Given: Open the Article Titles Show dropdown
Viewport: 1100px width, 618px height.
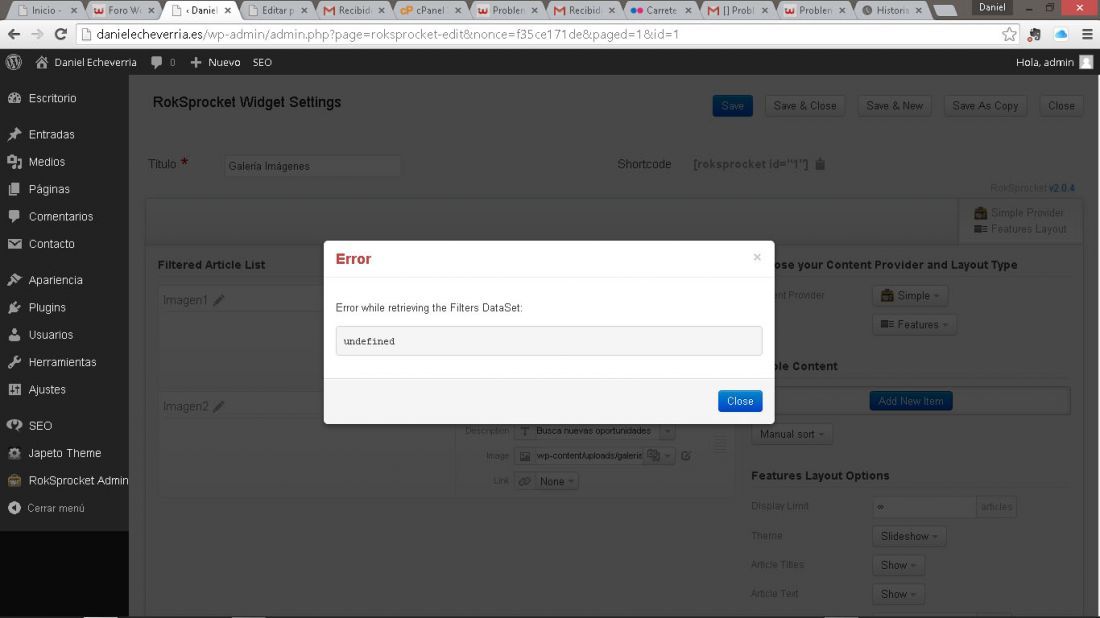Looking at the screenshot, I should click(x=899, y=565).
